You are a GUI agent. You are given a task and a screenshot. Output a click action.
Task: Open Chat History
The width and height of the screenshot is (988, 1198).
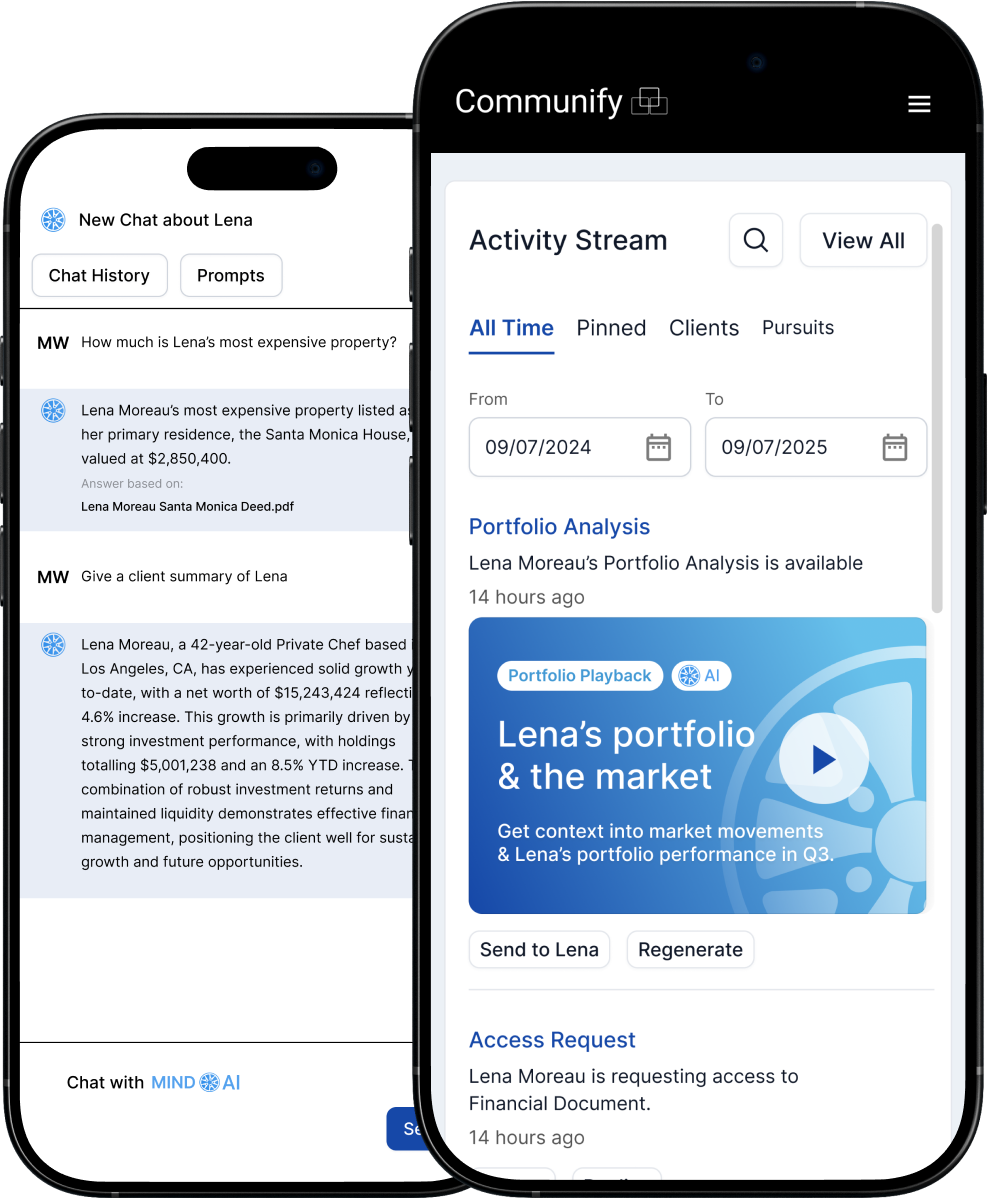point(99,276)
